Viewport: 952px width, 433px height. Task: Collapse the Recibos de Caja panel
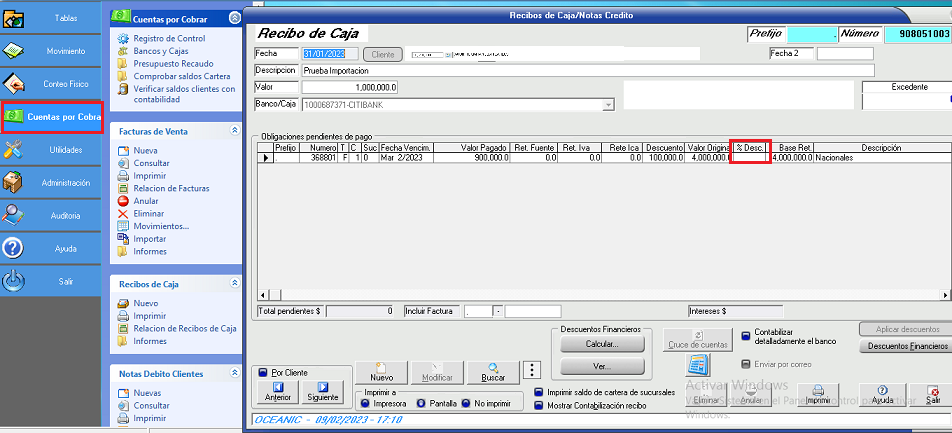[234, 284]
